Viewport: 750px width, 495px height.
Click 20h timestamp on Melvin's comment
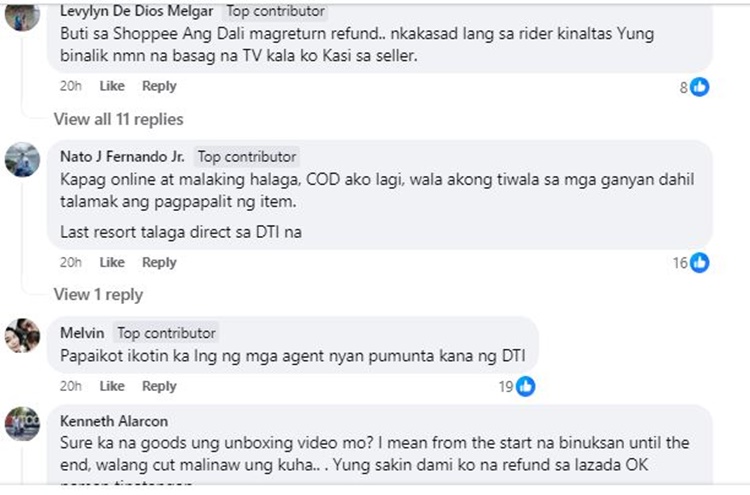pos(70,386)
